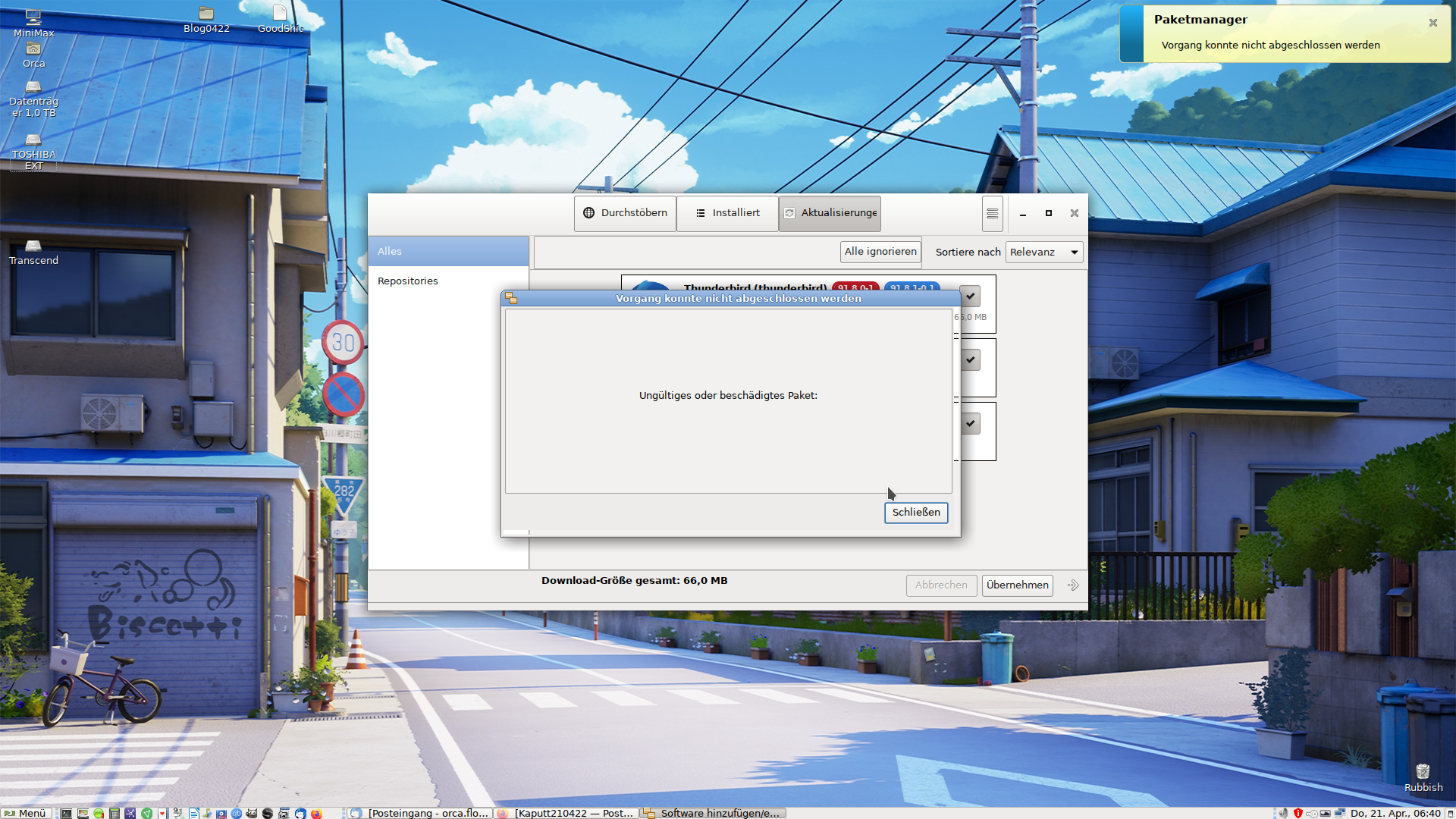Select the TOSHIBA EXT drive icon
The image size is (1456, 819).
coord(33,152)
